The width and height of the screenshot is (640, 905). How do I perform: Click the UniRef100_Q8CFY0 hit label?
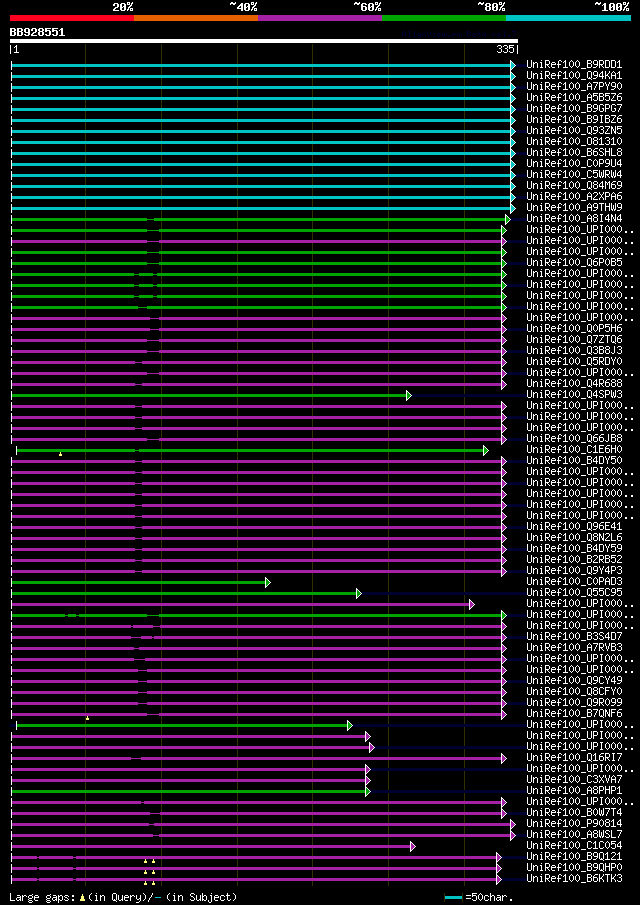[x=574, y=692]
